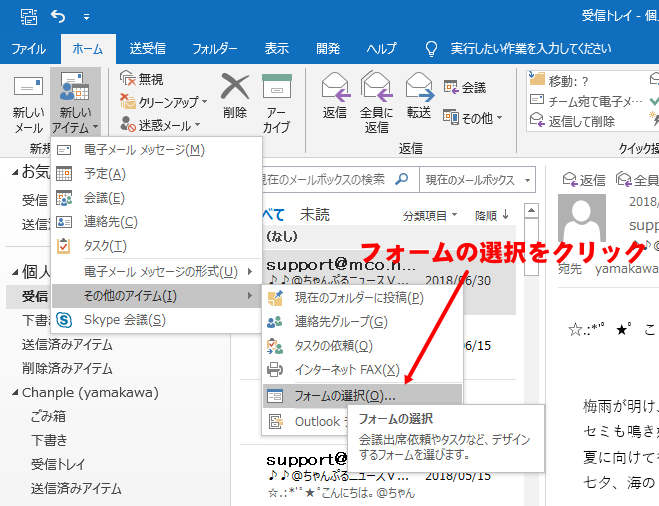Click the mailbox search magnifier icon
Screen dimensions: 659x506
click(x=402, y=179)
